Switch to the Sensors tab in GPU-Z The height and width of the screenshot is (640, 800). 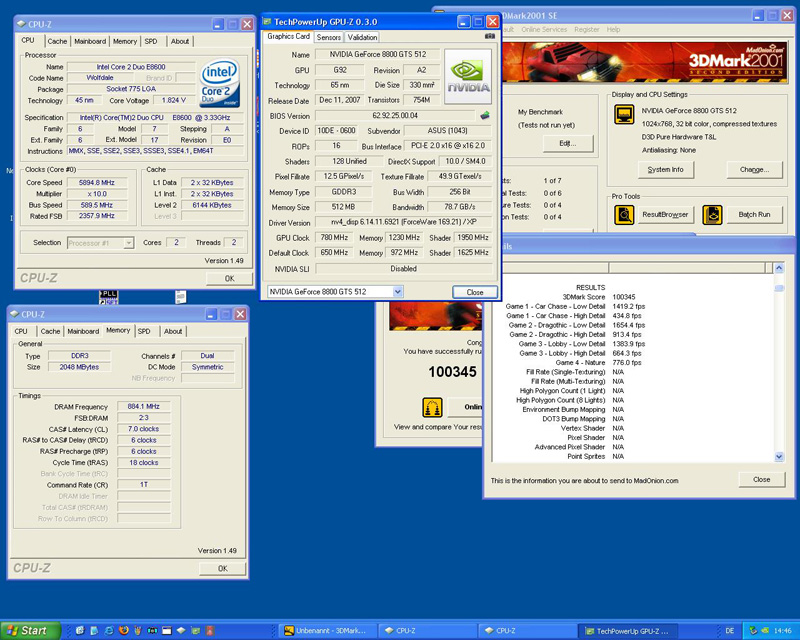tap(329, 37)
